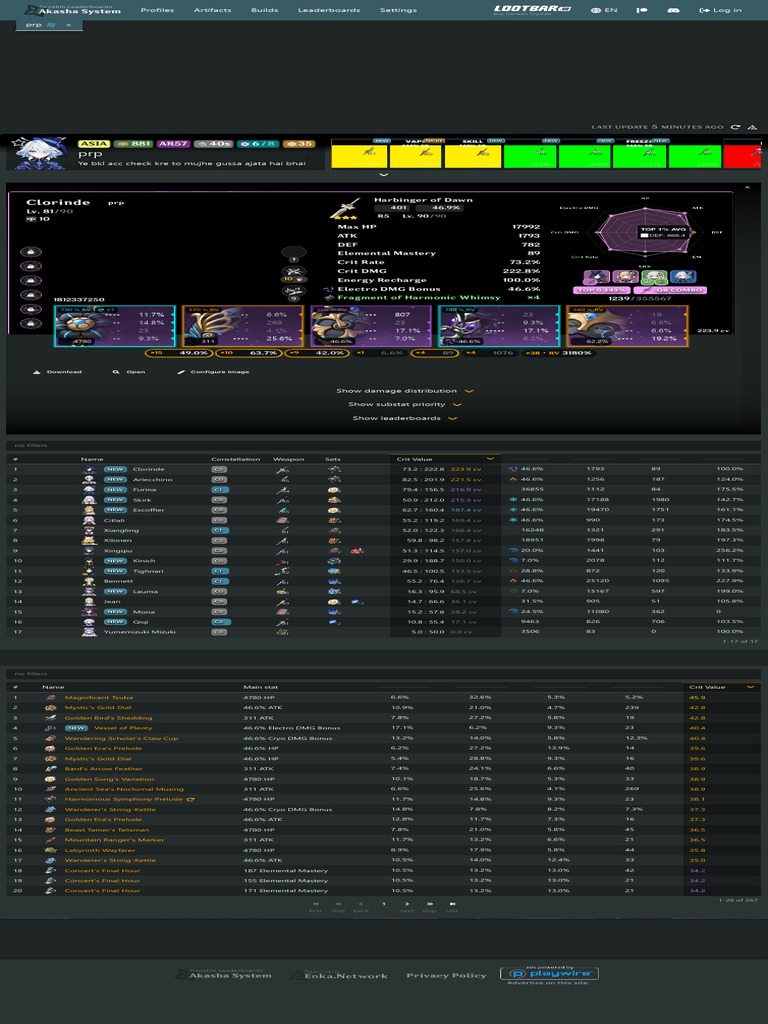Viewport: 768px width, 1024px height.
Task: Click Configure image option
Action: coord(213,372)
